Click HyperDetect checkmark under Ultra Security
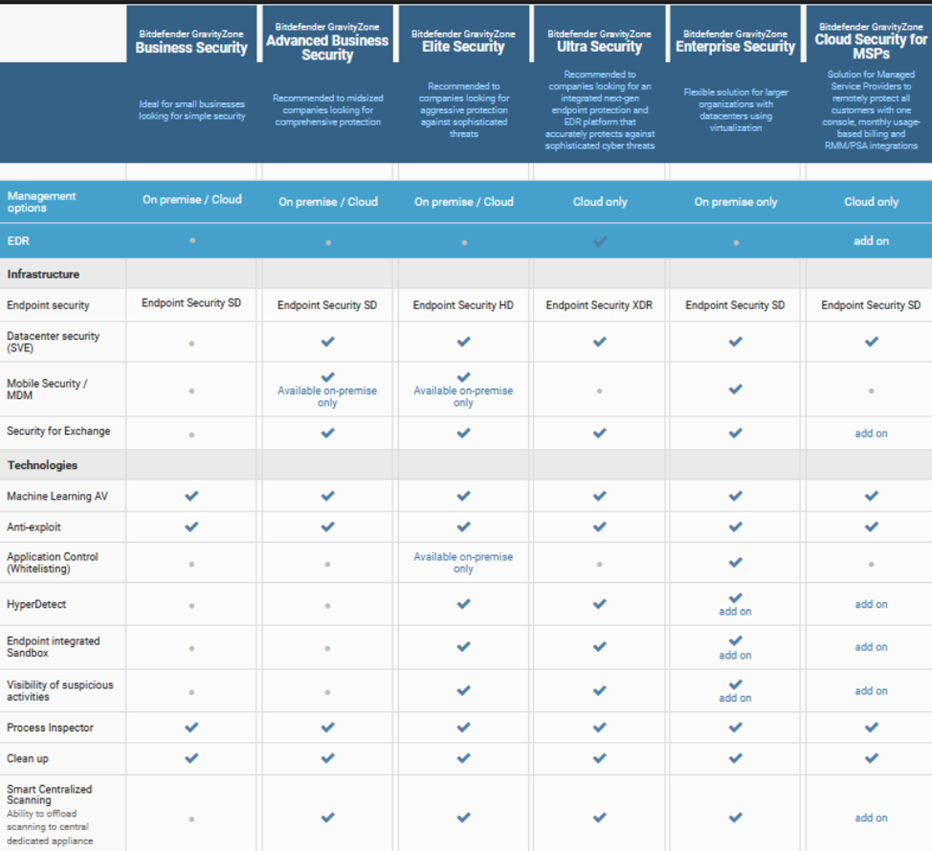This screenshot has height=851, width=932. click(600, 604)
